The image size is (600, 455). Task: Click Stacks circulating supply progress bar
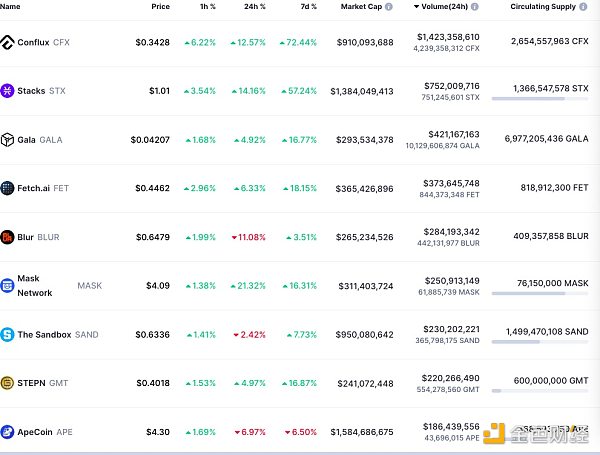click(x=538, y=99)
